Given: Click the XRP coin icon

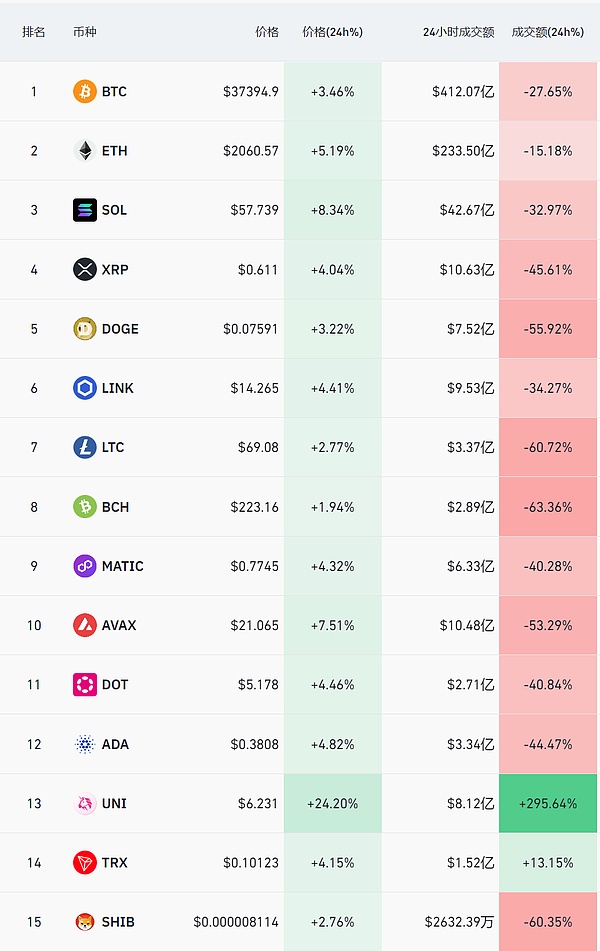Looking at the screenshot, I should tap(85, 269).
